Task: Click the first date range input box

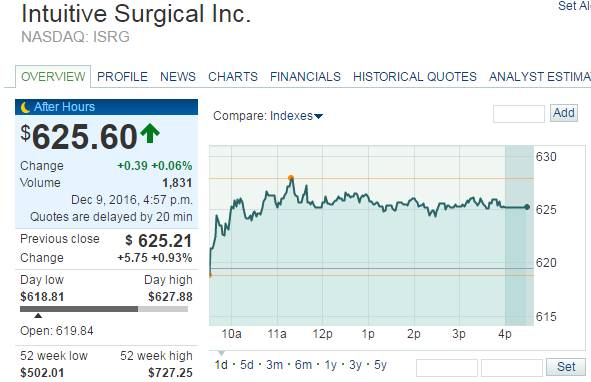Action: click(447, 368)
